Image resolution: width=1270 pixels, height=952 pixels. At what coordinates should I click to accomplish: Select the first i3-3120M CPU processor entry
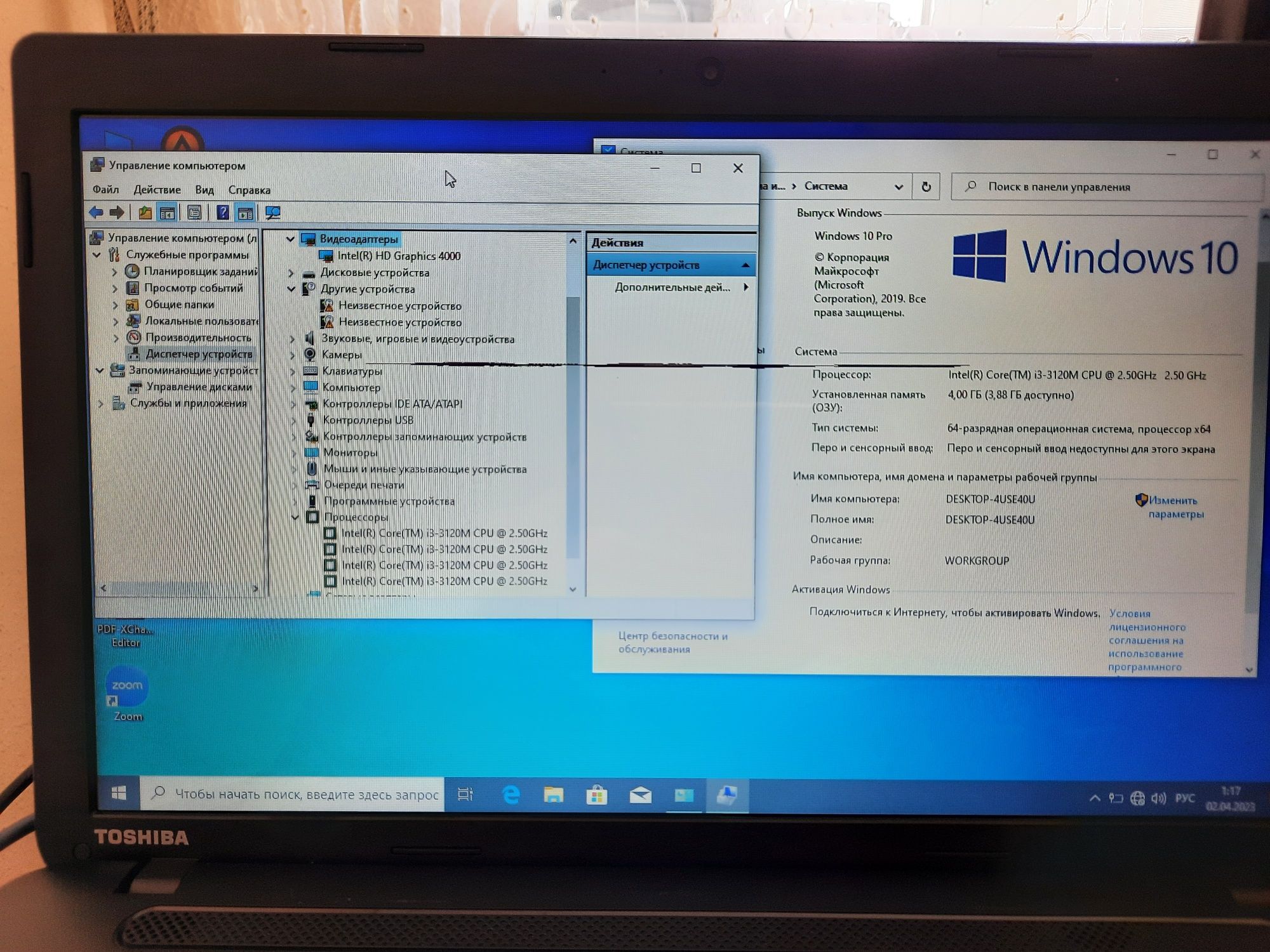(444, 533)
